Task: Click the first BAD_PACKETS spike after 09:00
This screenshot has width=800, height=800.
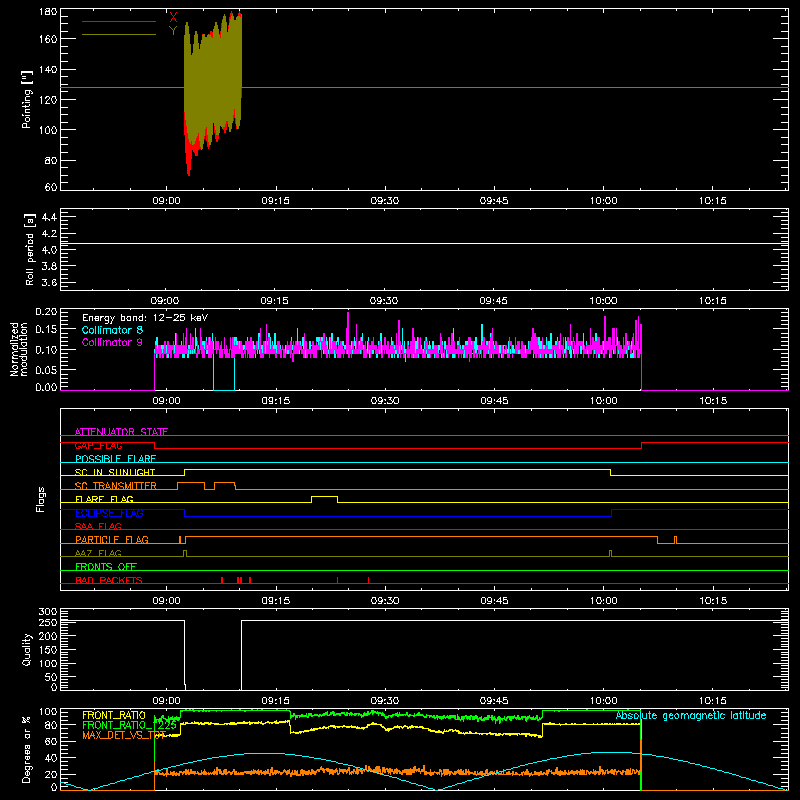Action: 222,580
